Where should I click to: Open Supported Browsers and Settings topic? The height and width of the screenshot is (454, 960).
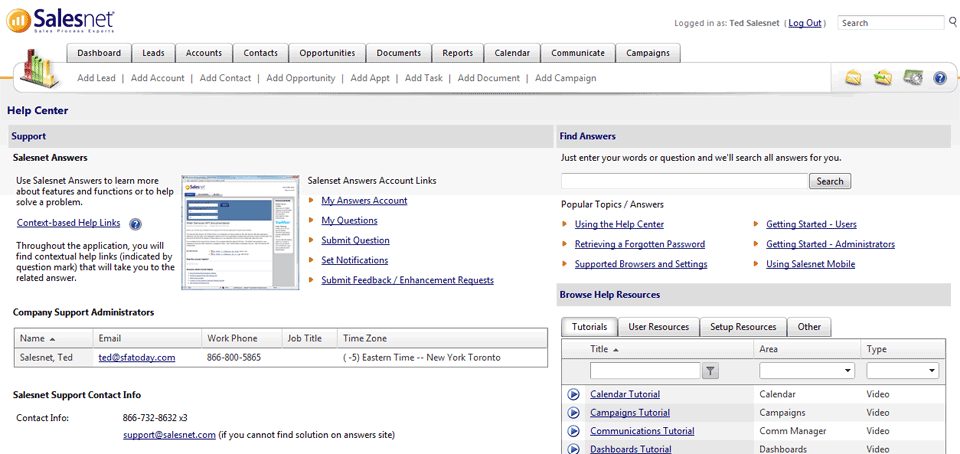641,264
